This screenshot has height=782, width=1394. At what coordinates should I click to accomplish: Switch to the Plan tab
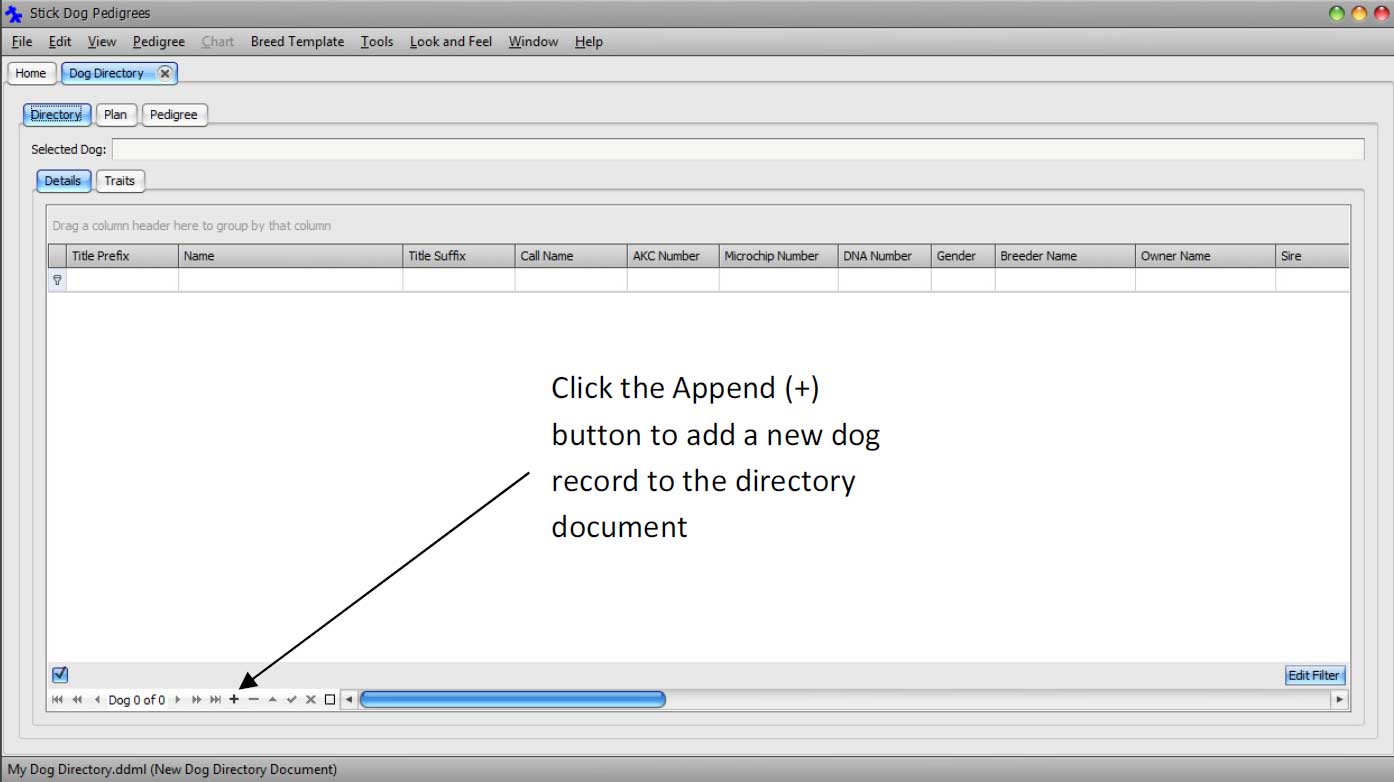coord(115,114)
